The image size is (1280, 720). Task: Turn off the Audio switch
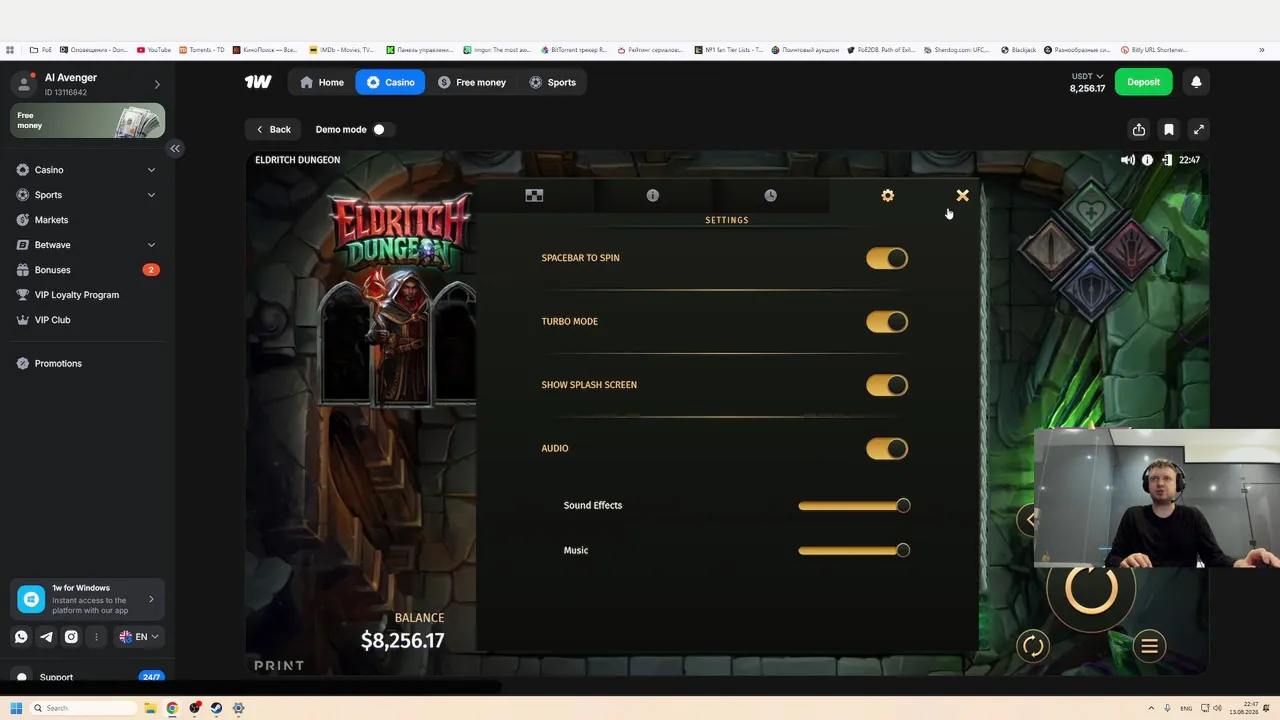coord(887,448)
